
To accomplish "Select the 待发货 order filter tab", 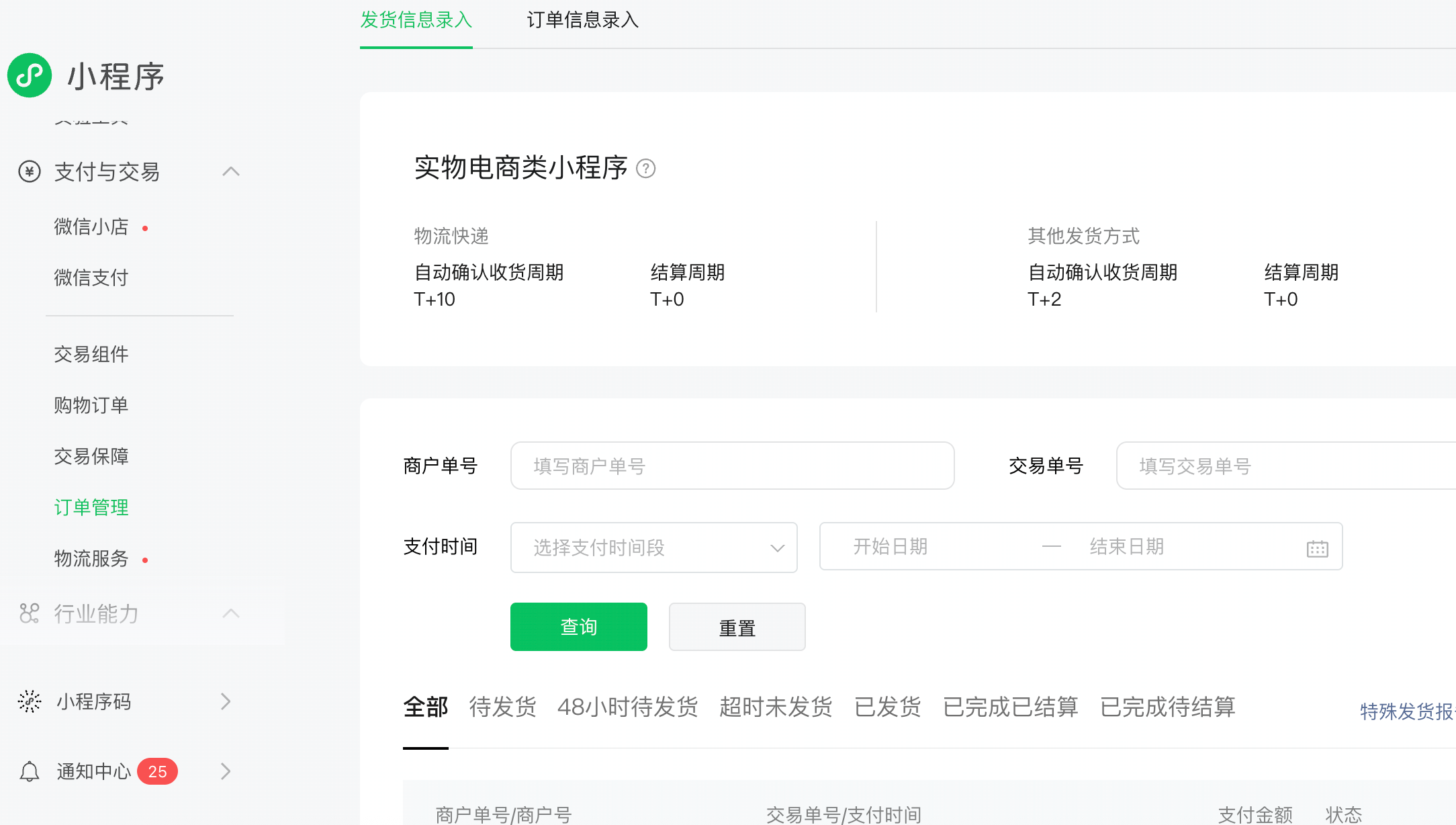I will coord(502,707).
